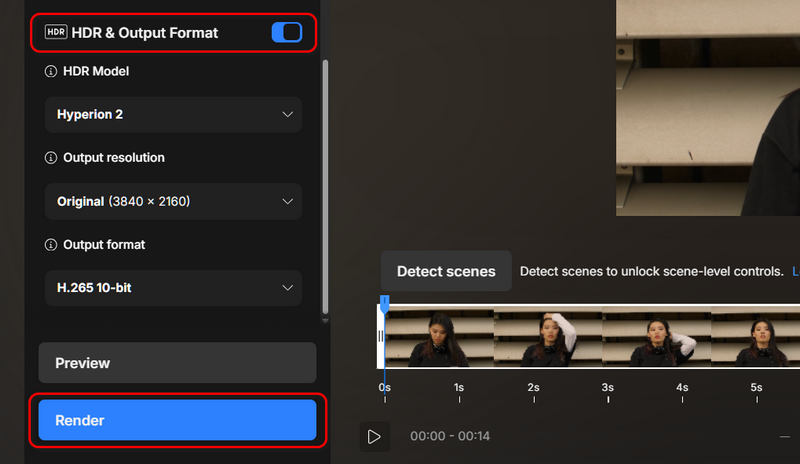Viewport: 800px width, 464px height.
Task: Start rendering with the Render button
Action: point(177,420)
